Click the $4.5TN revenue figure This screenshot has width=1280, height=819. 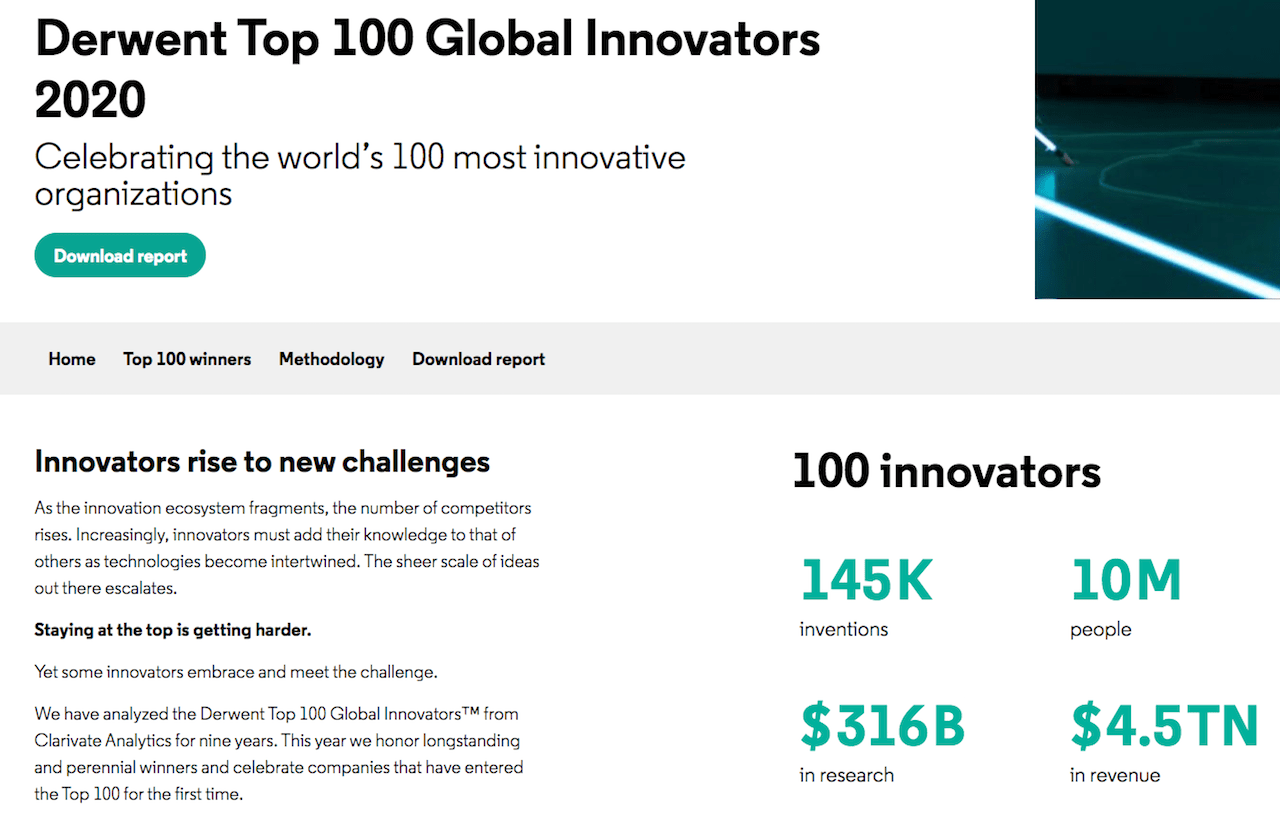(1163, 726)
